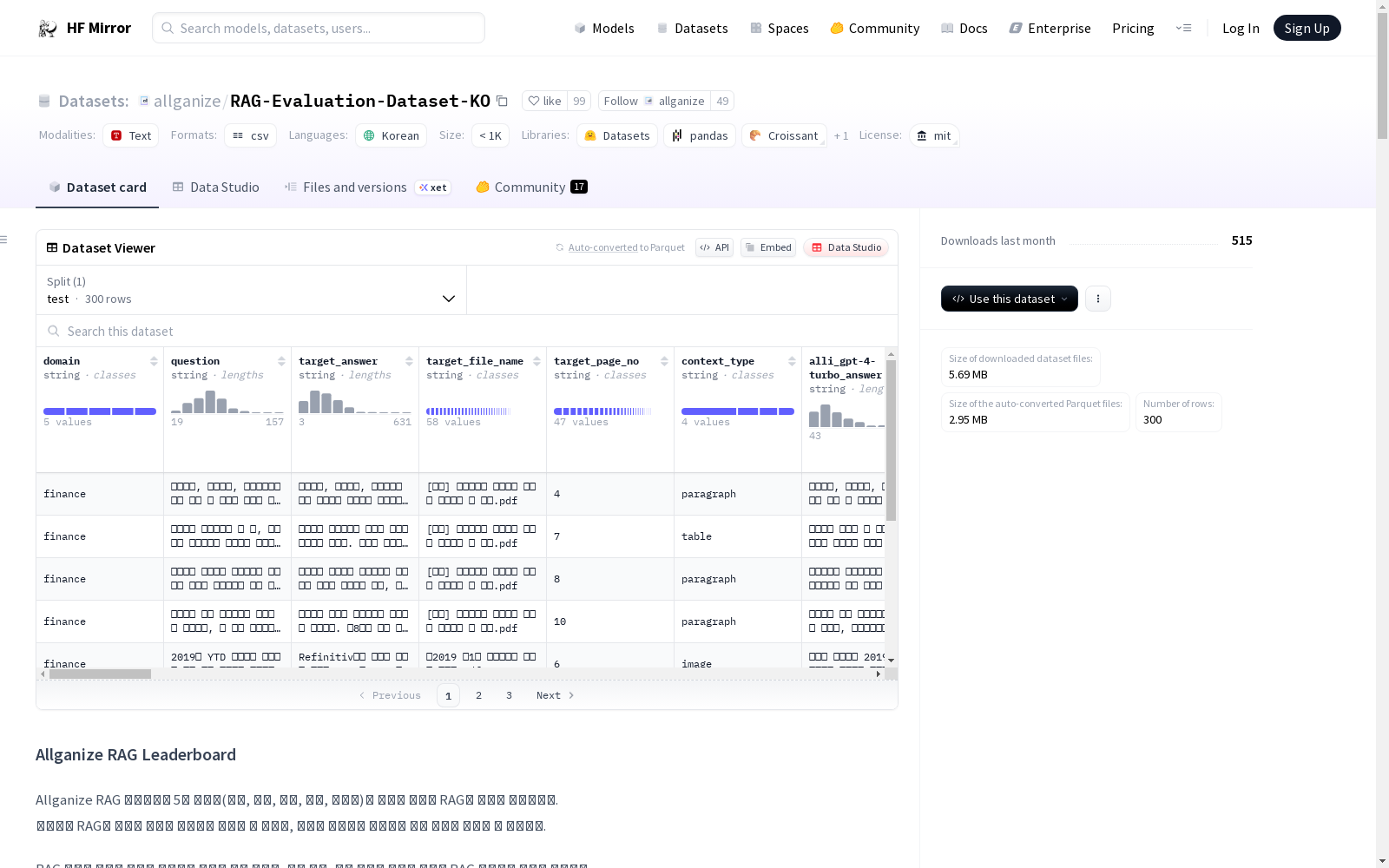Select the page number cell '4'
Image resolution: width=1389 pixels, height=868 pixels.
pos(610,494)
